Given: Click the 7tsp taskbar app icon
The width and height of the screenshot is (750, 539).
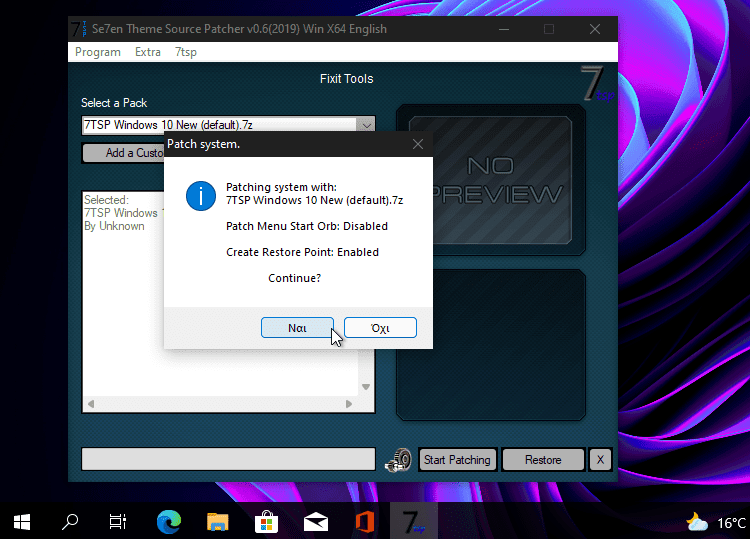Looking at the screenshot, I should (414, 522).
